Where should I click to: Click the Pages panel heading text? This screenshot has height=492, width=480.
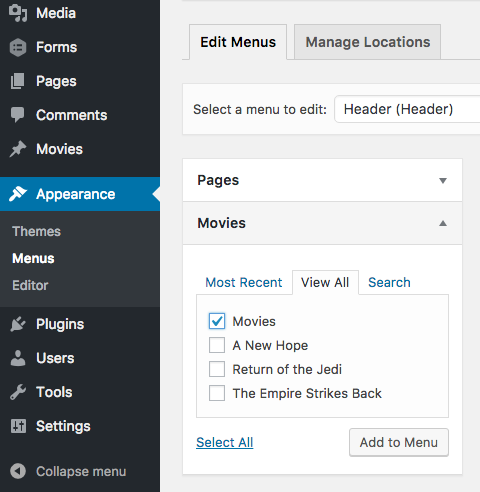[x=218, y=180]
